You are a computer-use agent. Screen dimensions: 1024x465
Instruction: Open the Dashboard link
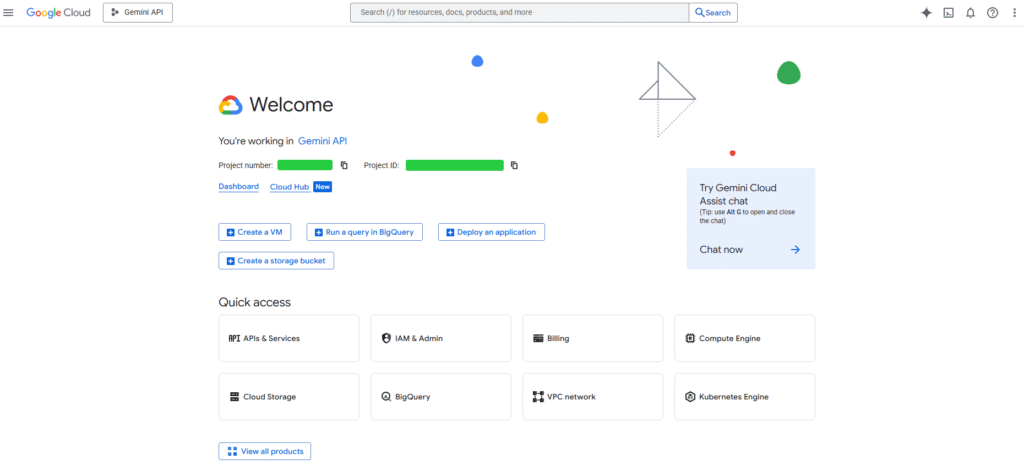(238, 187)
